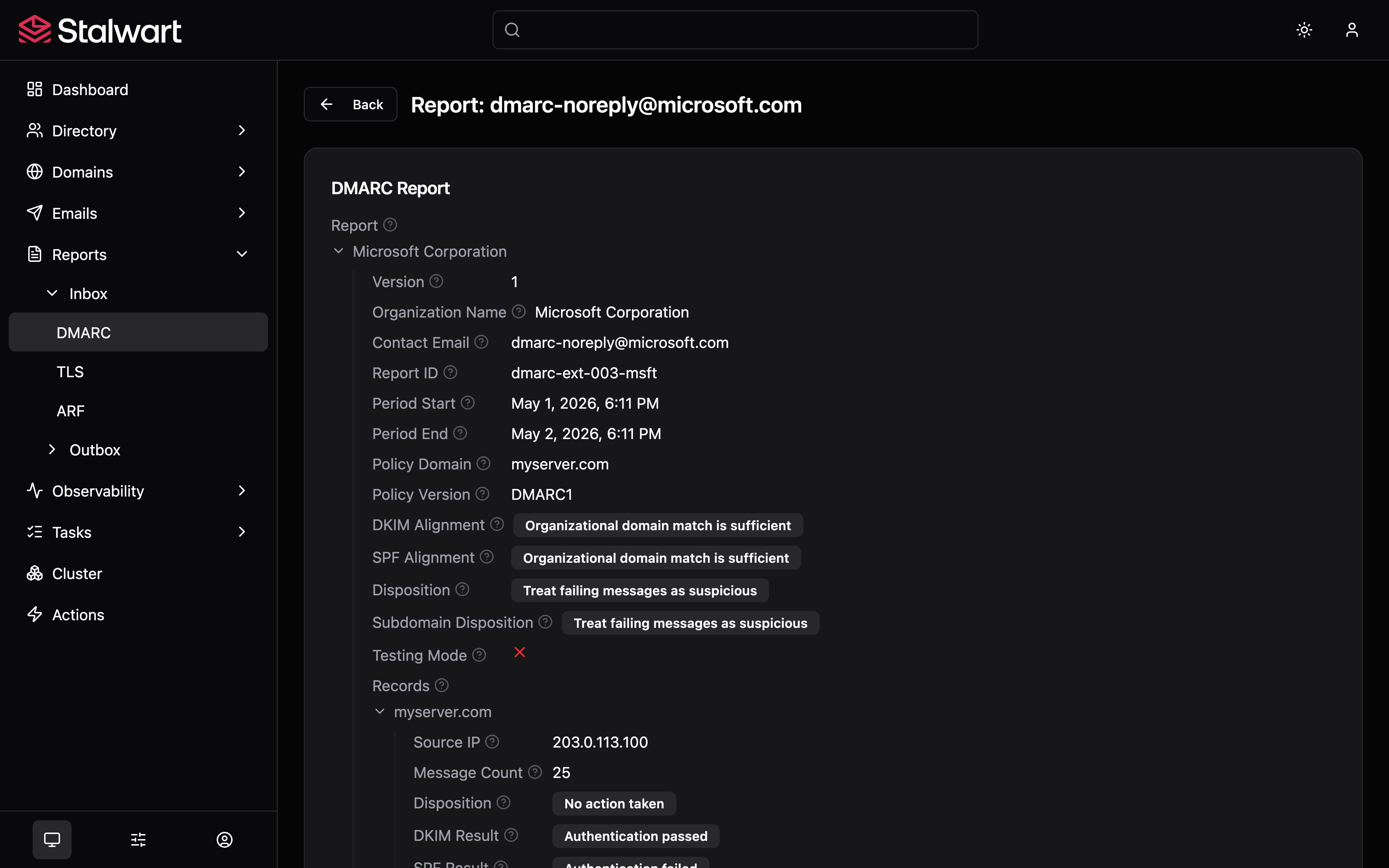
Task: Show help for Source IP
Action: click(492, 742)
